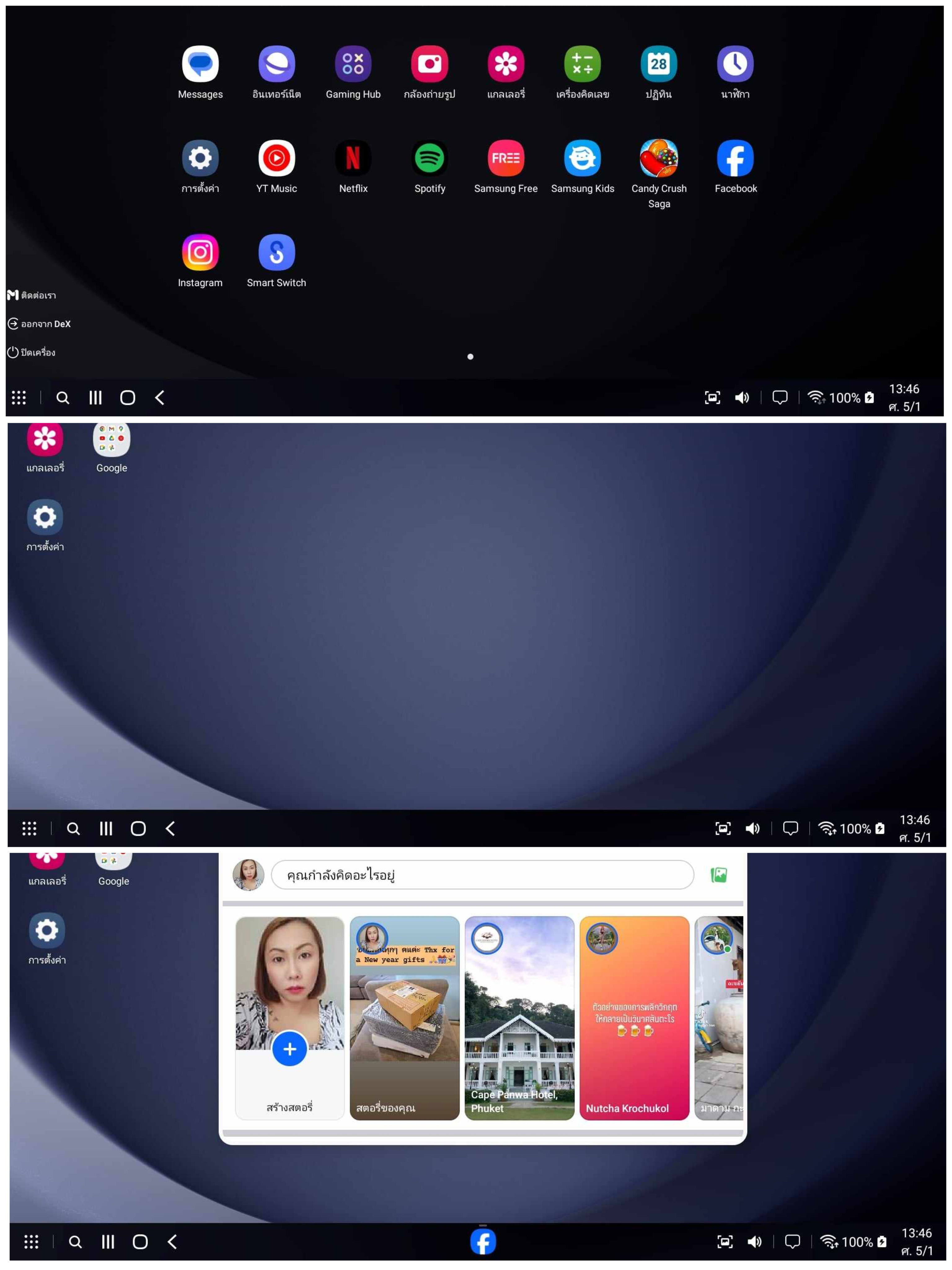This screenshot has width=952, height=1270.
Task: Open notifications bubble in taskbar with Facebook icon
Action: click(x=792, y=1241)
